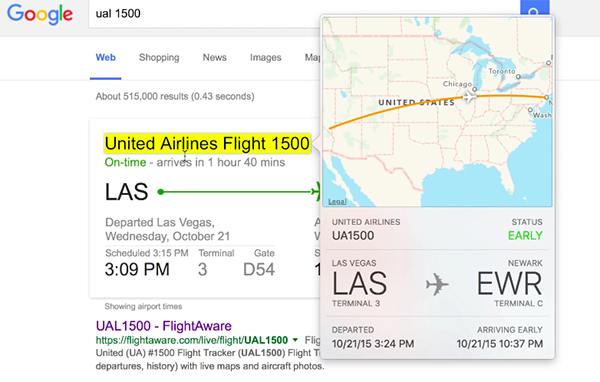Click the Legal link on the map
Viewport: 600px width, 382px height.
[337, 201]
